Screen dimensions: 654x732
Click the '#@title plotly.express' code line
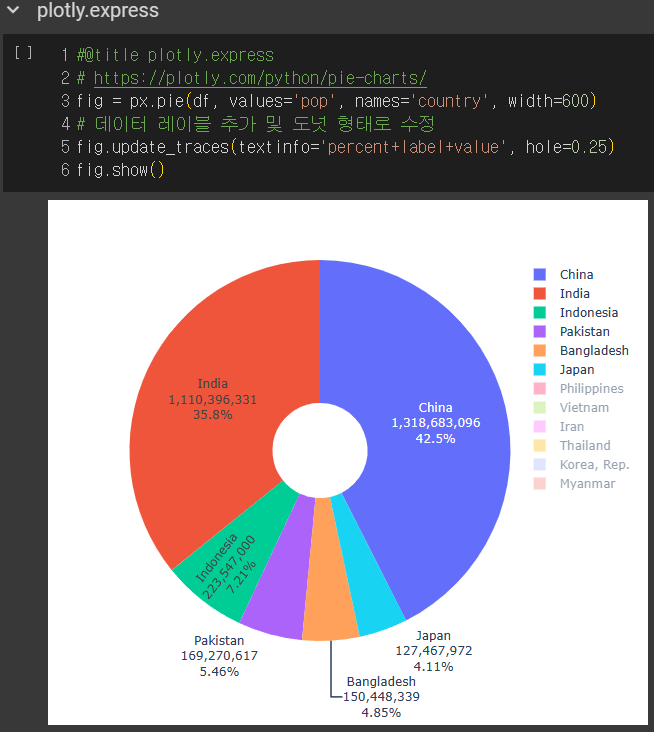175,55
